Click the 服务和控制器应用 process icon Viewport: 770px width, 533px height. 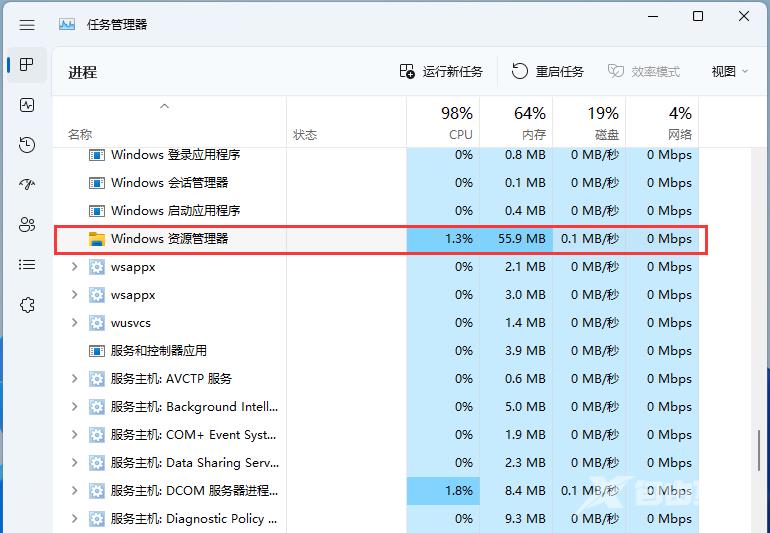click(x=97, y=351)
